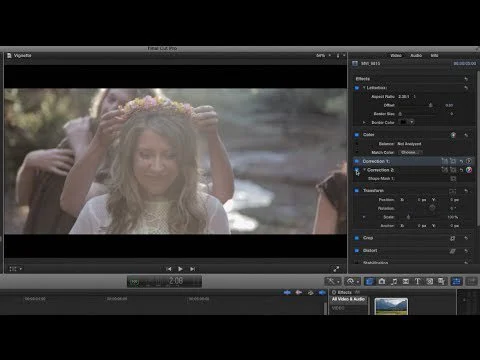
Task: Reset the Color section
Action: pyautogui.click(x=466, y=135)
